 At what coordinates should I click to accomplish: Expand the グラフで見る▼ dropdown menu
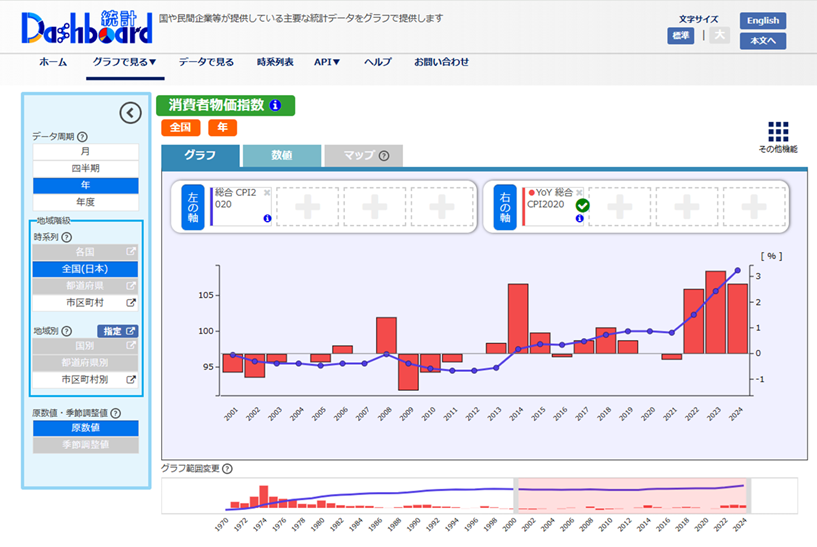124,62
